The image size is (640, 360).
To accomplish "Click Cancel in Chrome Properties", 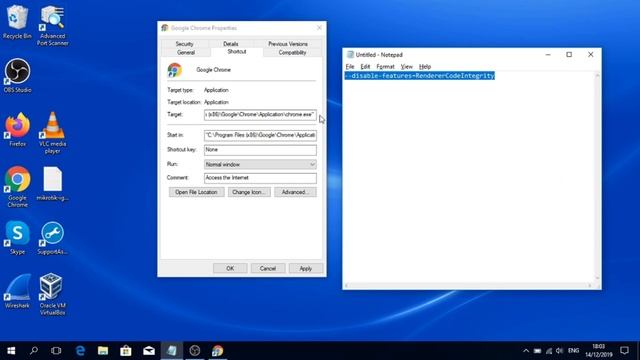I will pyautogui.click(x=268, y=269).
